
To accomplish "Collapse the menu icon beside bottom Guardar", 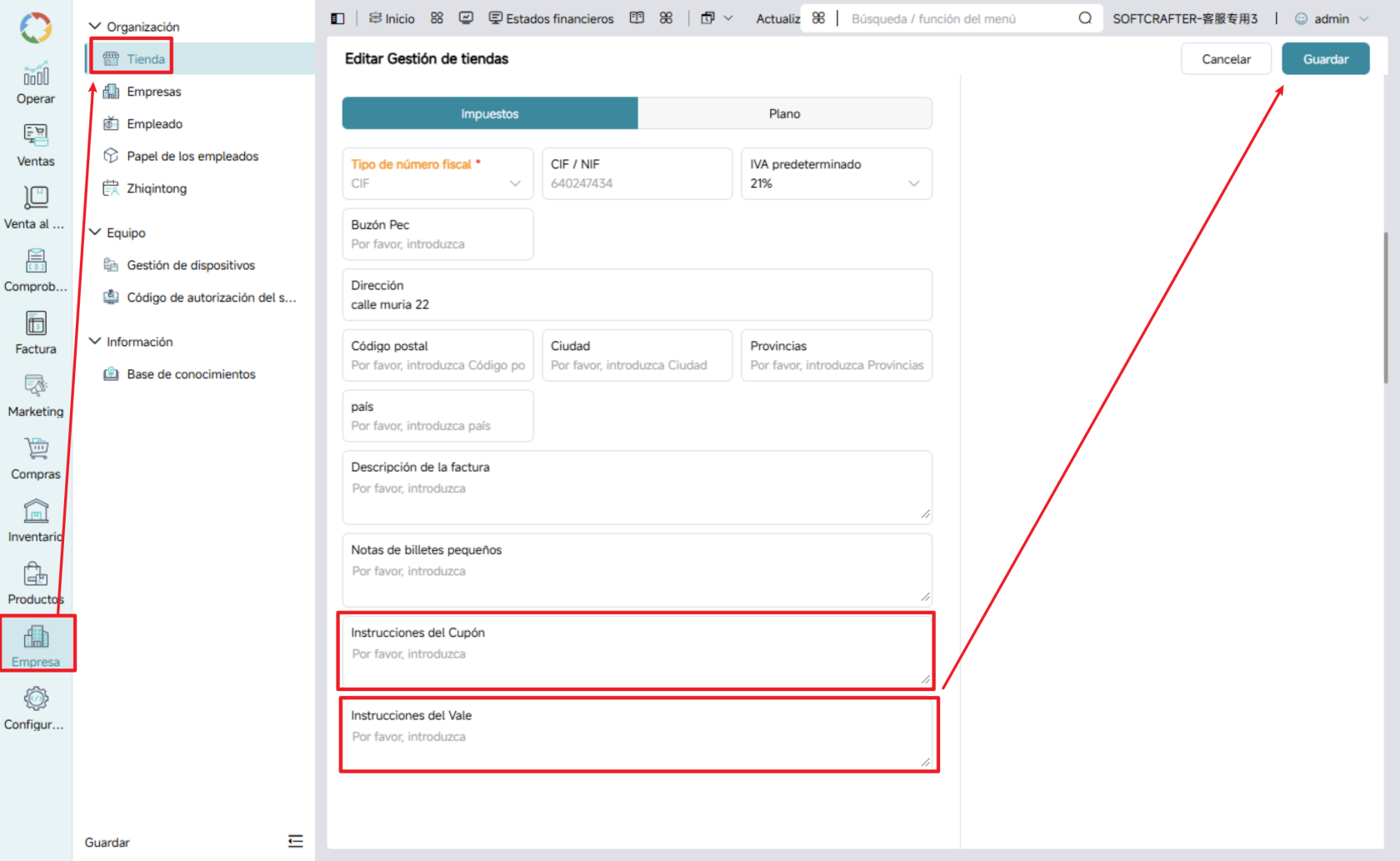I will (296, 841).
